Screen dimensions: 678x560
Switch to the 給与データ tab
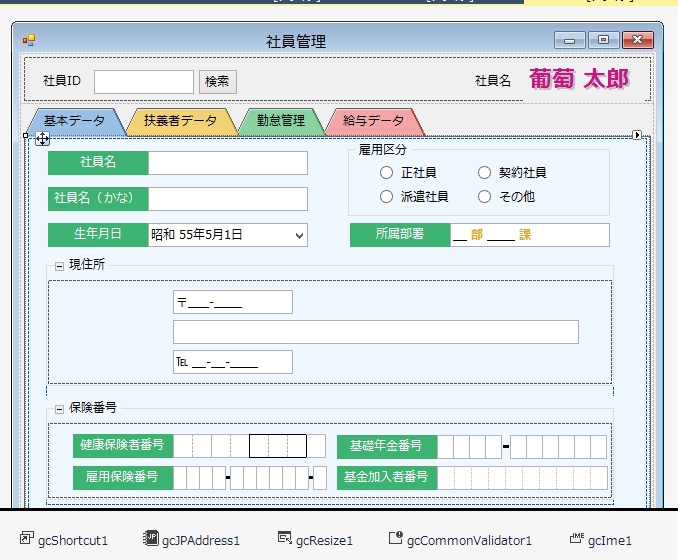point(374,121)
